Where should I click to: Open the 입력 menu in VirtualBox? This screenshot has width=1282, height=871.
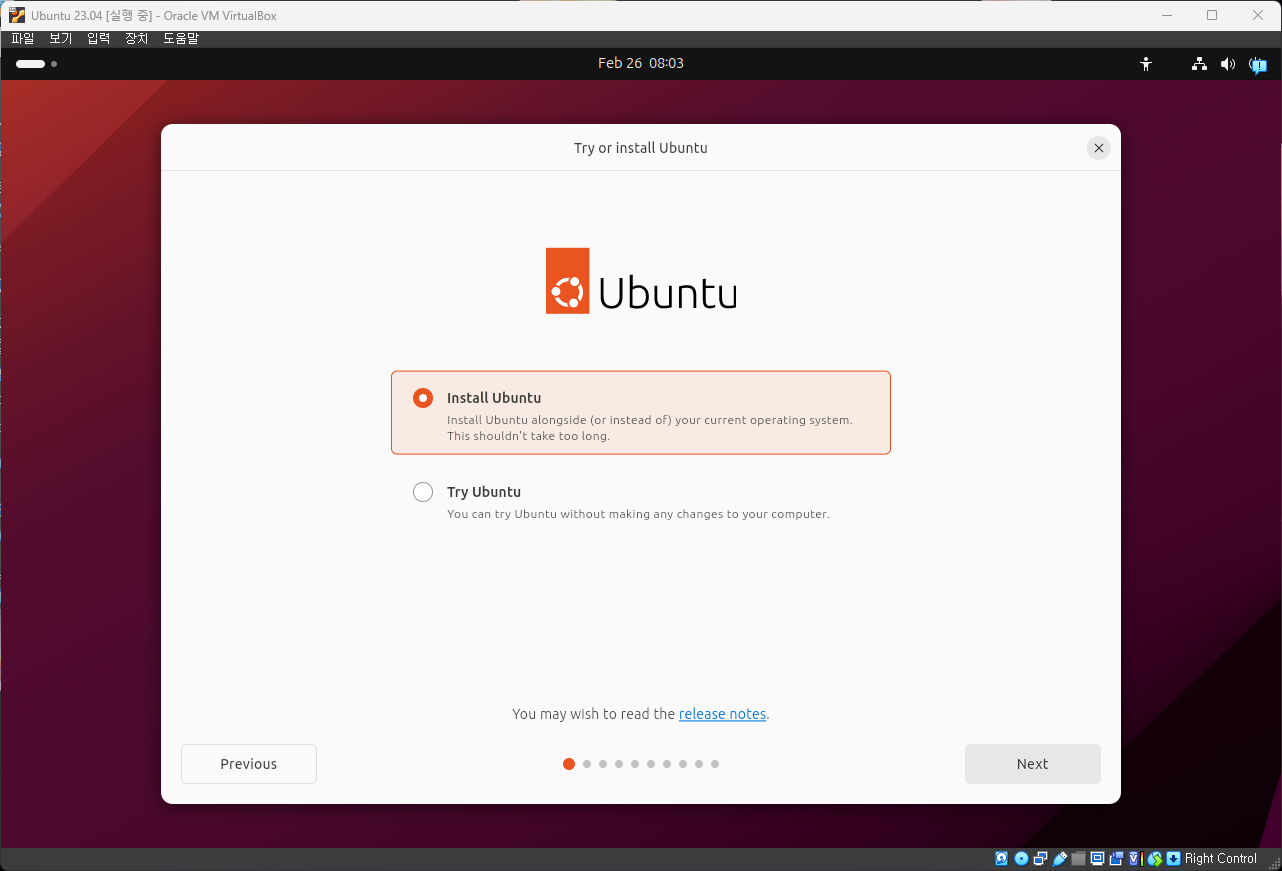(99, 38)
